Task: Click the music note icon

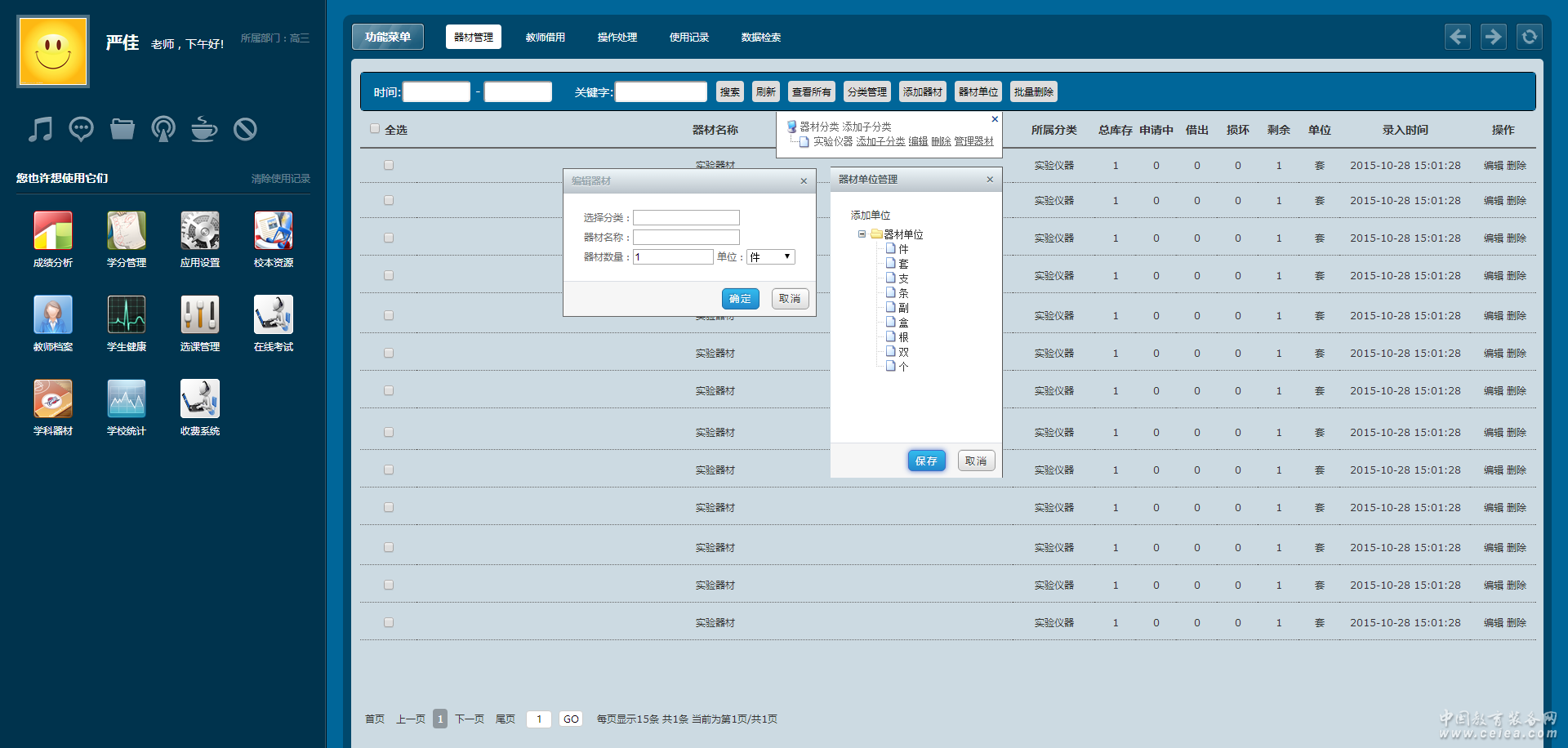Action: tap(40, 129)
